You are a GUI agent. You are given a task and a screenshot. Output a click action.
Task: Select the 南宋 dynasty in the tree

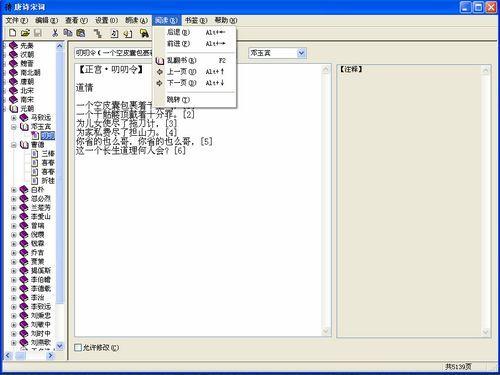pos(27,99)
